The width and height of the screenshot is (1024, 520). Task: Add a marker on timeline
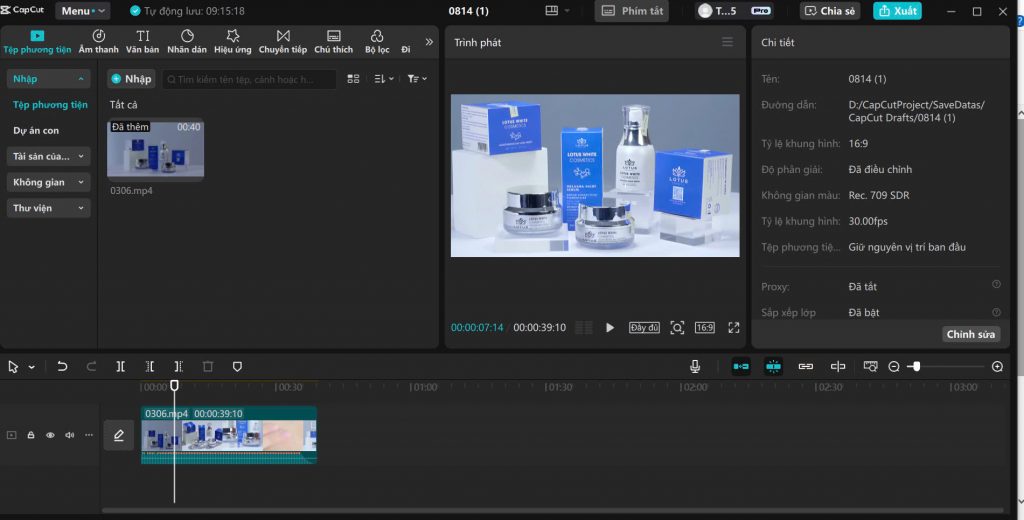pyautogui.click(x=237, y=366)
